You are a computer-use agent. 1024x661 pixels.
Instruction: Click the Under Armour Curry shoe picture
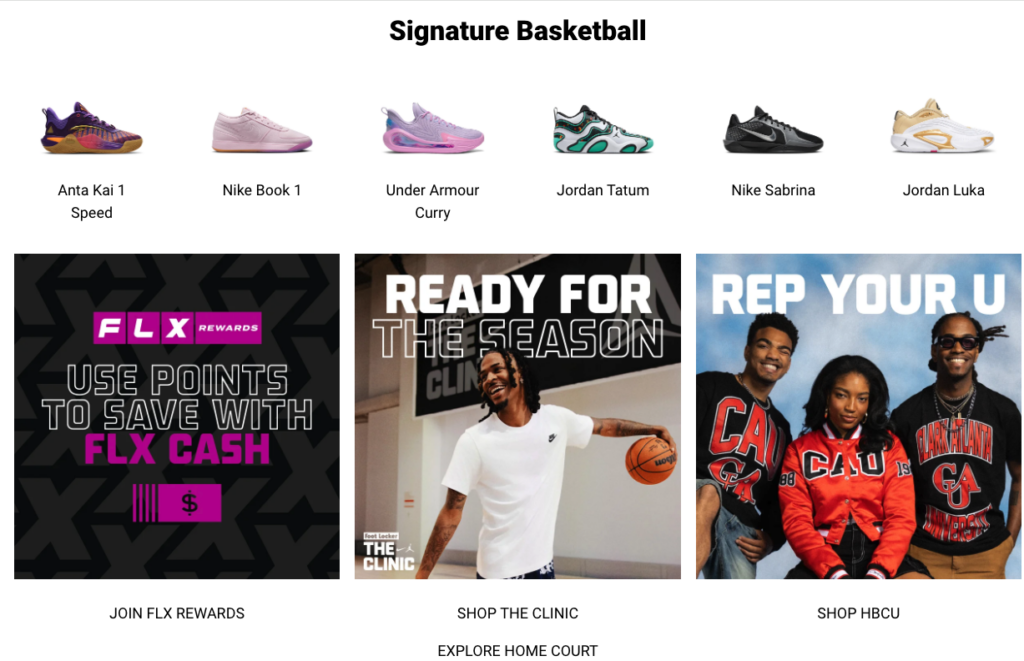[x=432, y=128]
